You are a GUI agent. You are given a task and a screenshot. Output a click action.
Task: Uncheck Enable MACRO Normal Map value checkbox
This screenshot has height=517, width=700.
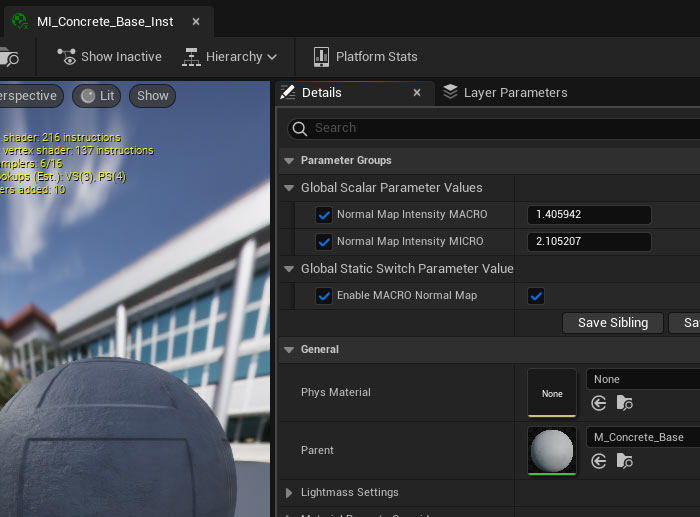[x=536, y=296]
